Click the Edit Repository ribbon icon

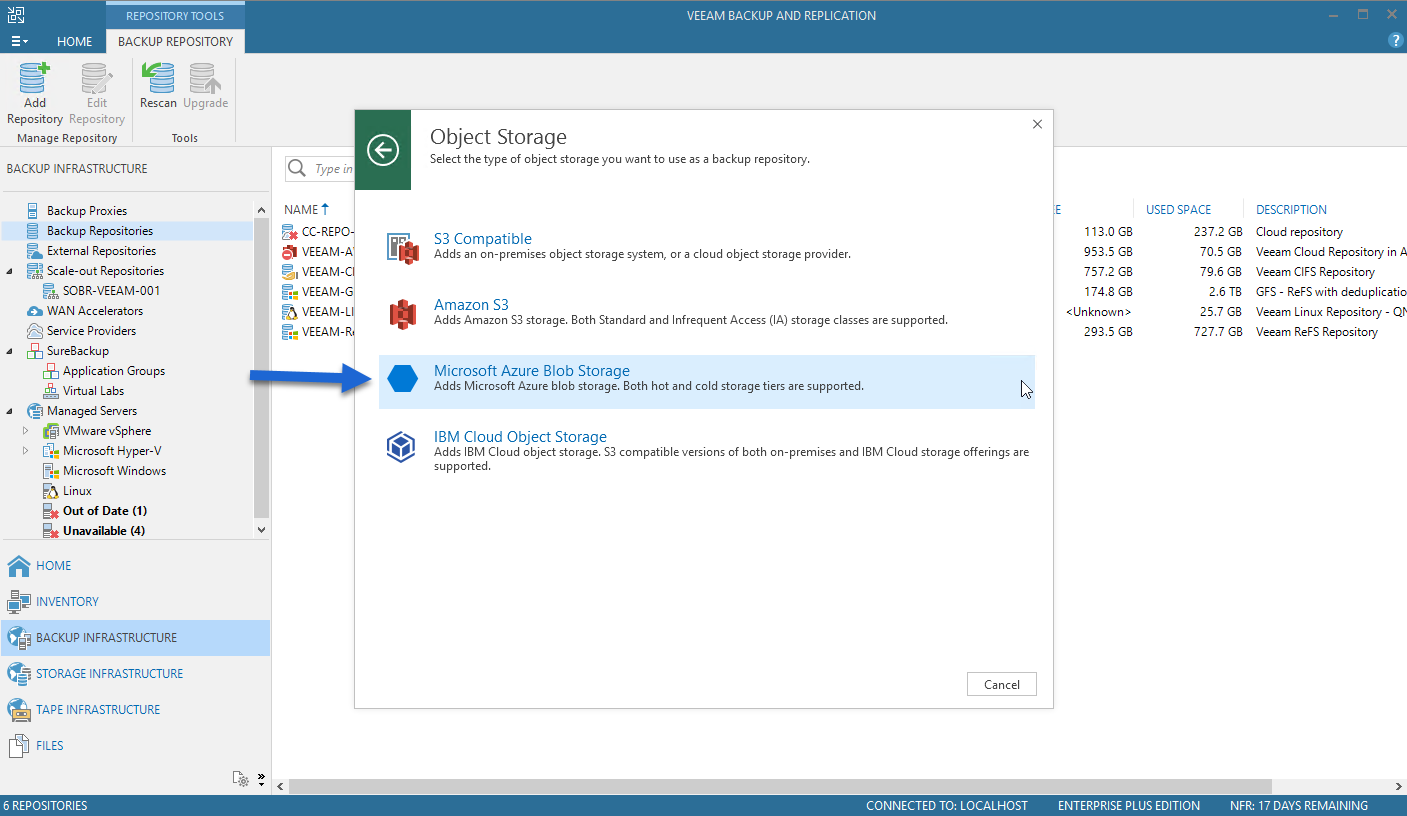pos(96,78)
